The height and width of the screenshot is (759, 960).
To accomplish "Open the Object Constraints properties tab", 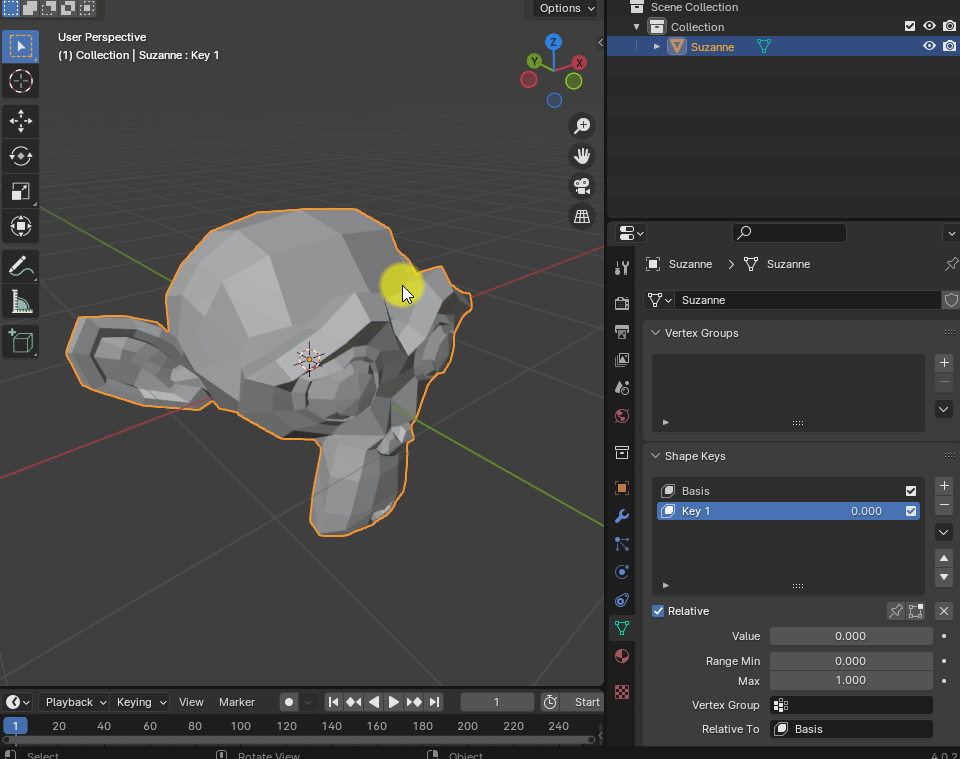I will (622, 600).
